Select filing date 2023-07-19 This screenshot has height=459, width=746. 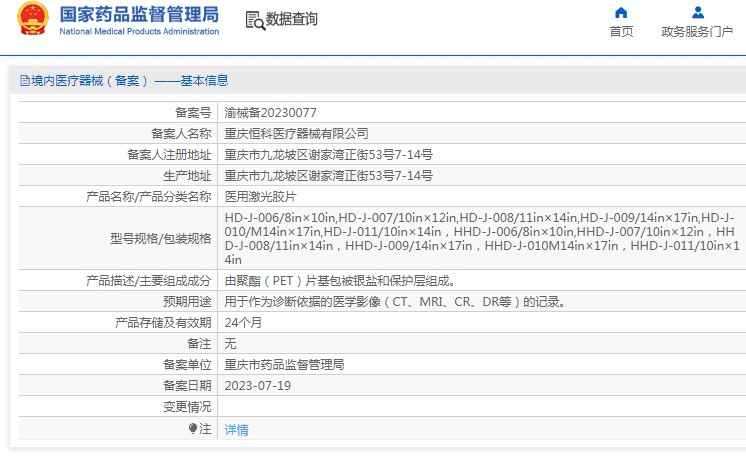[x=257, y=385]
